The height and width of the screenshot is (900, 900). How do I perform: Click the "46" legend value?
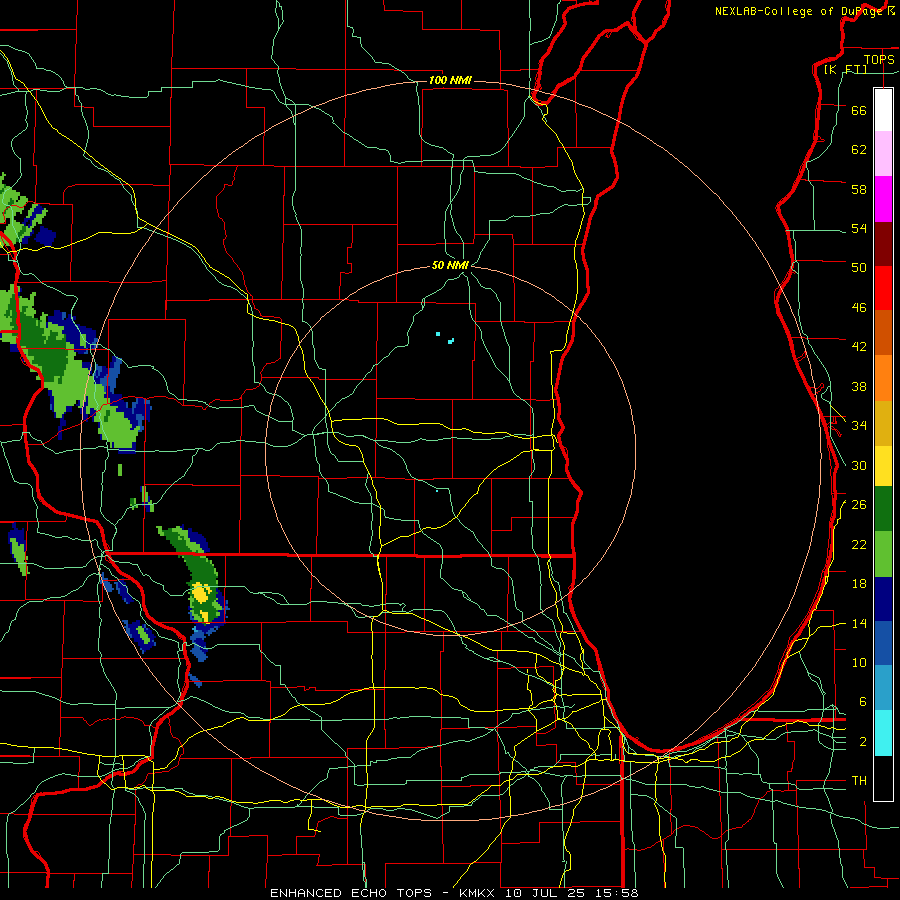click(859, 308)
